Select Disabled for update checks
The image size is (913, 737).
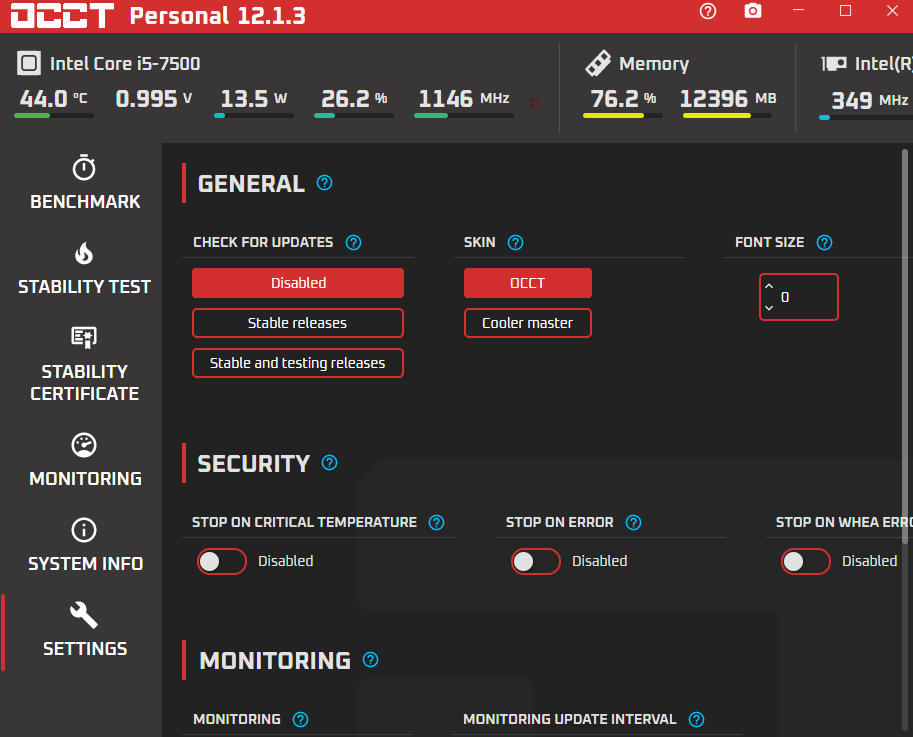298,283
